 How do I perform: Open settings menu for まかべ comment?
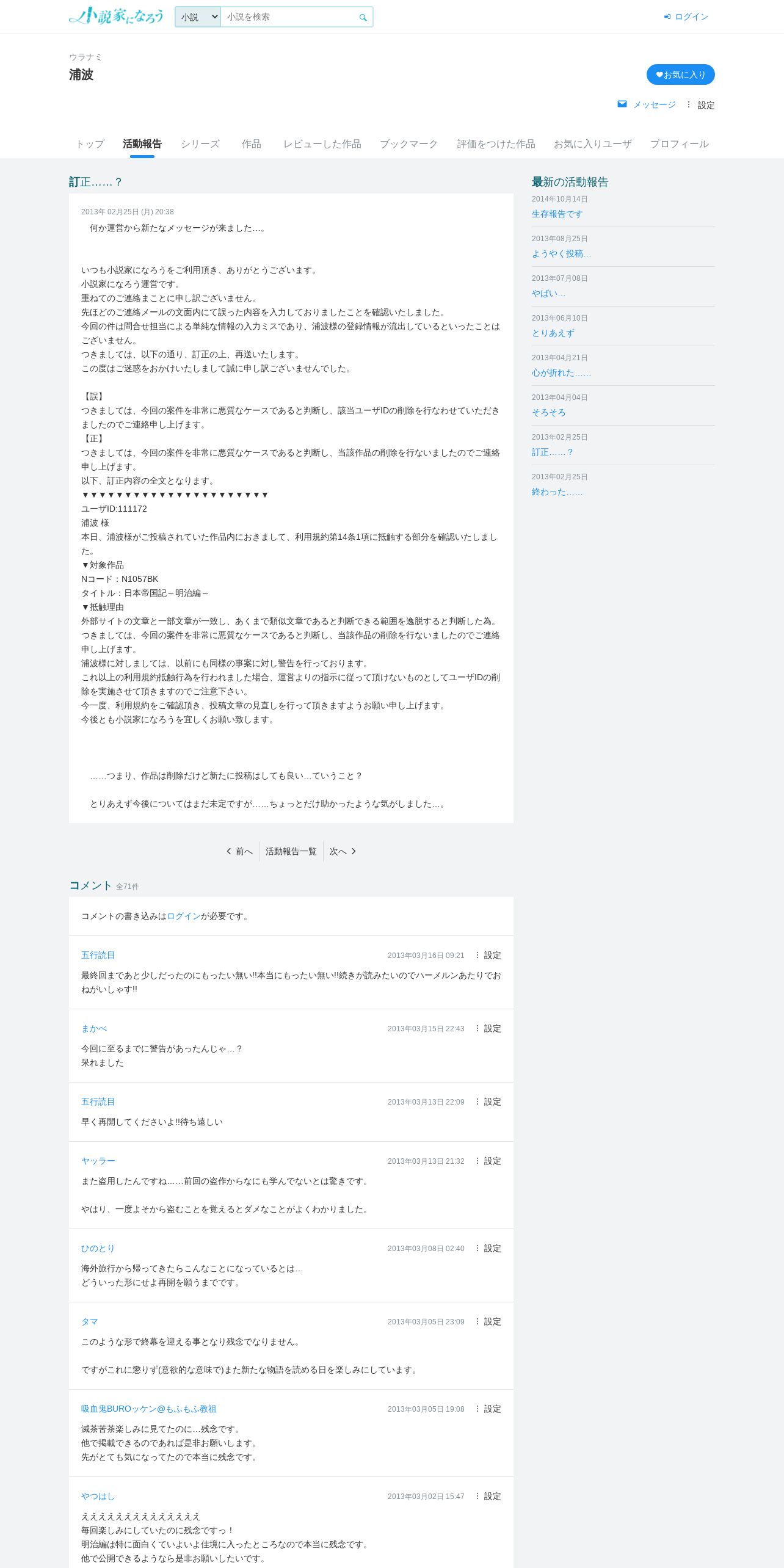tap(487, 1028)
